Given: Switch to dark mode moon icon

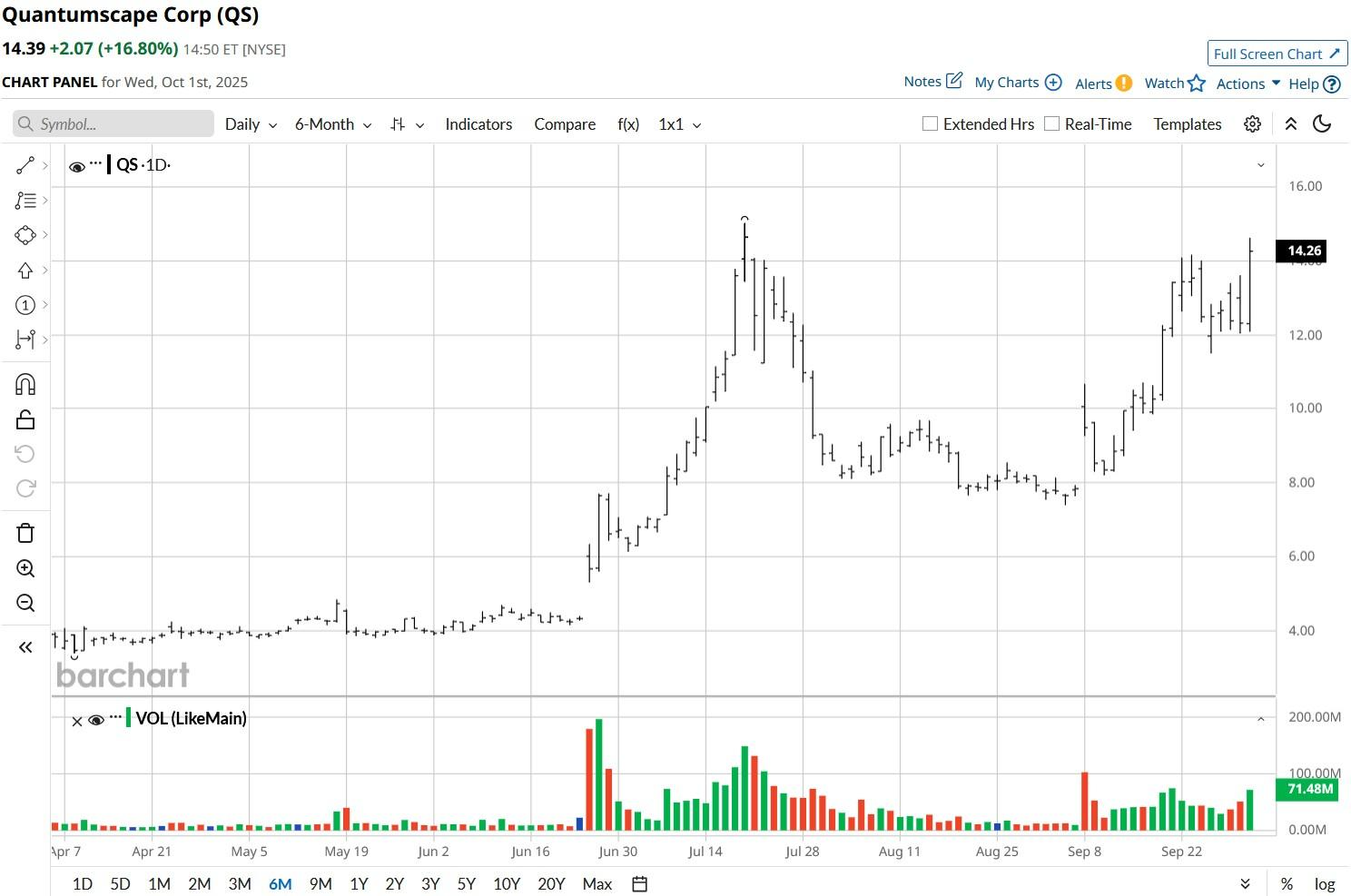Looking at the screenshot, I should click(1322, 124).
